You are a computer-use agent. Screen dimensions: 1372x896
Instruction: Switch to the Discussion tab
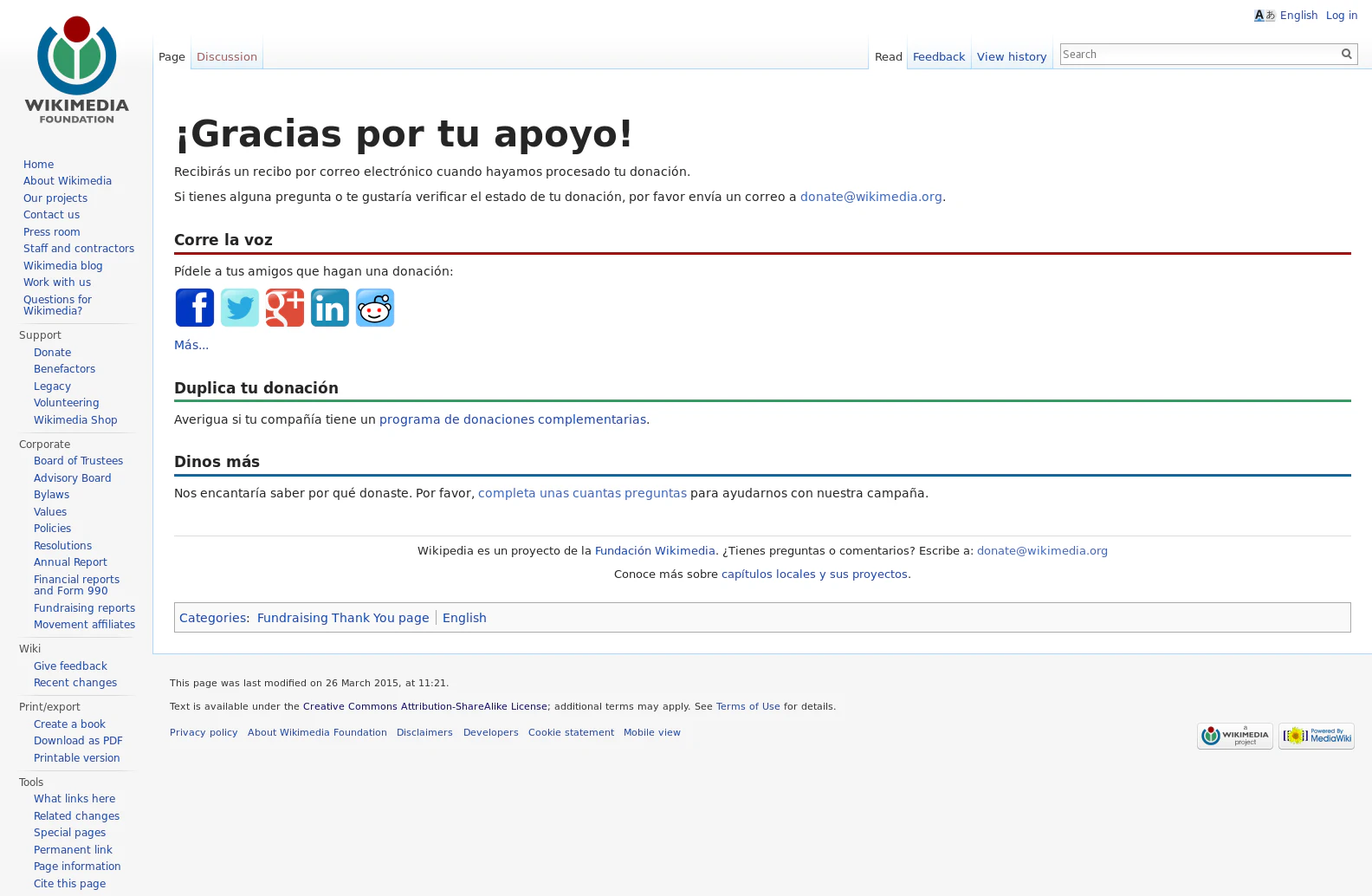click(x=226, y=57)
